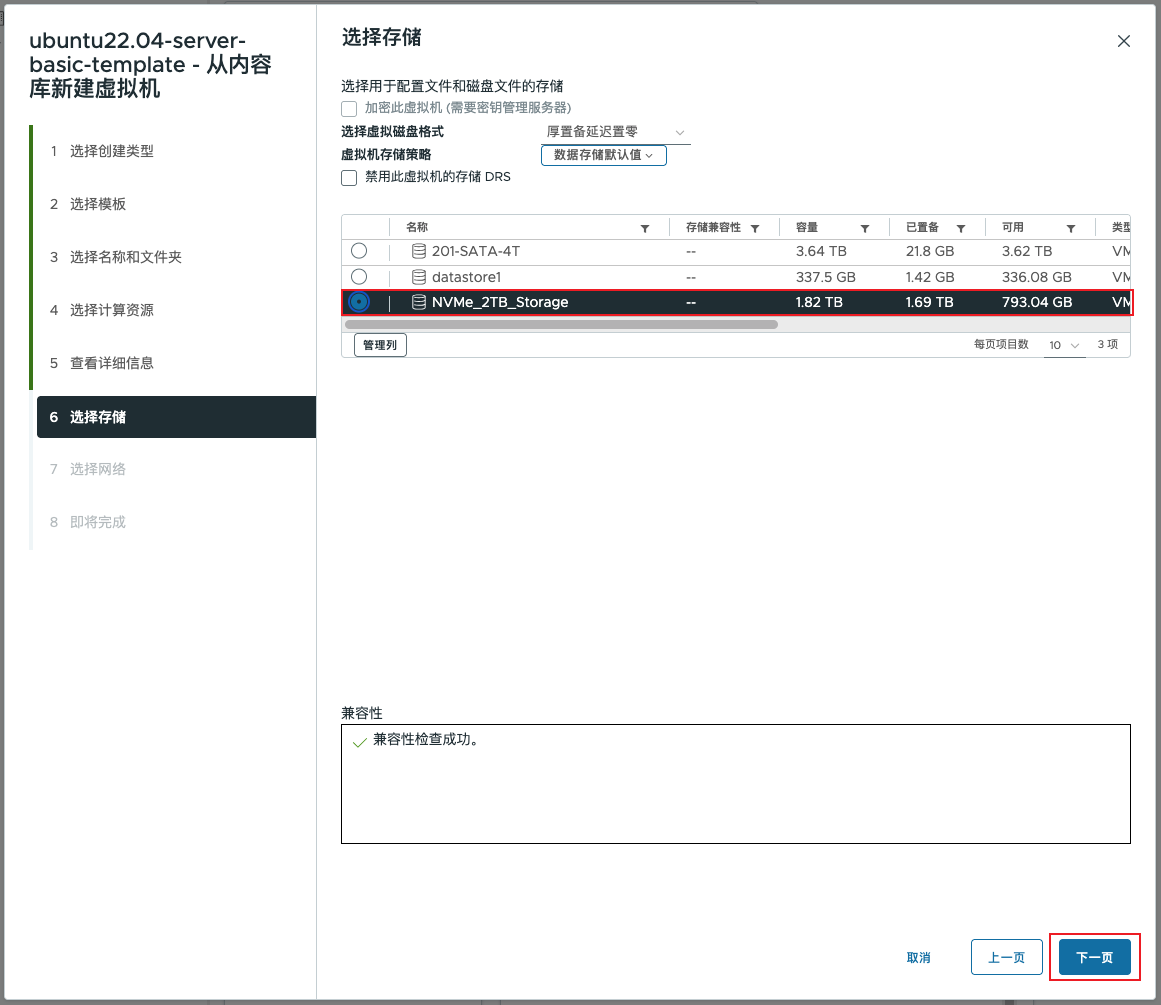Go to step 4 选择计算资源
Image resolution: width=1161 pixels, height=1005 pixels.
102,310
